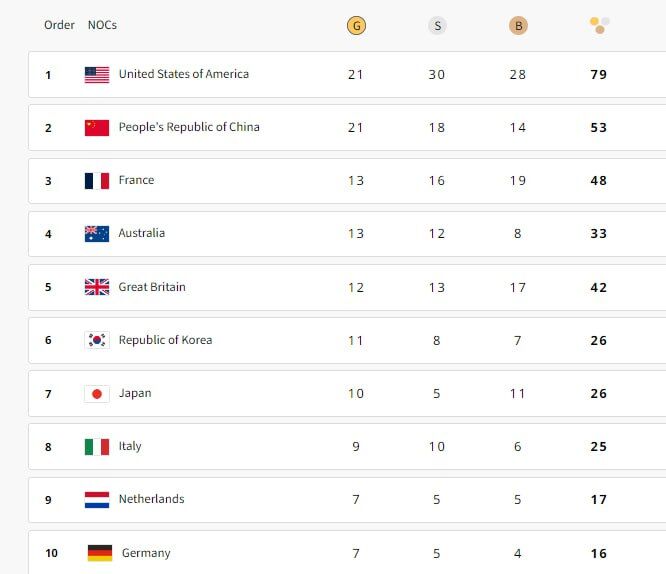
Task: Click the France flag icon
Action: tap(97, 181)
